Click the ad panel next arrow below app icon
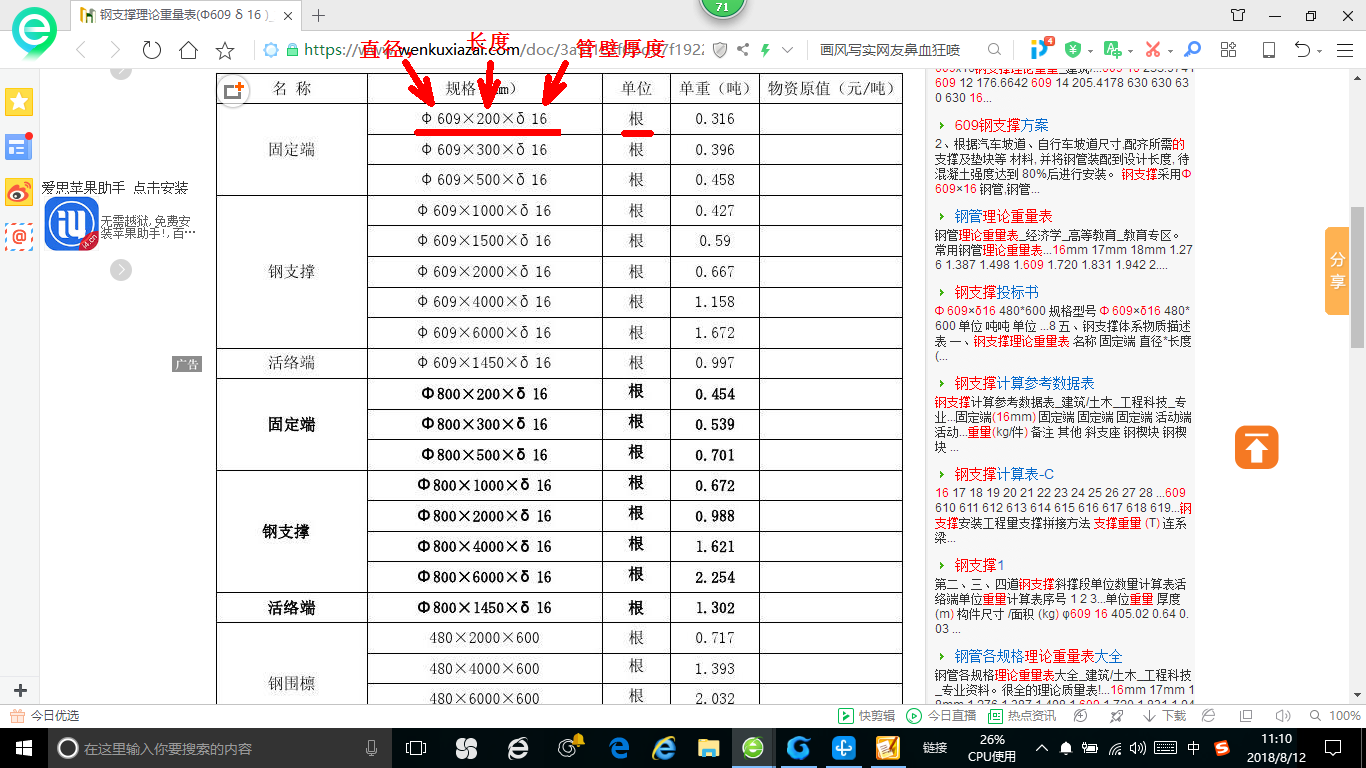Image resolution: width=1366 pixels, height=768 pixels. click(121, 270)
